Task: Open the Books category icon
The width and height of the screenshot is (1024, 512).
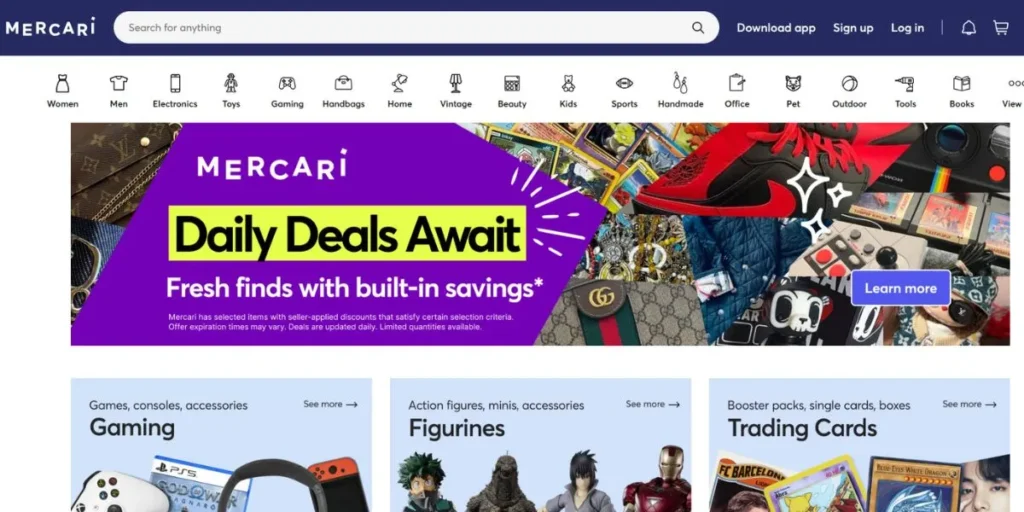Action: click(x=961, y=84)
